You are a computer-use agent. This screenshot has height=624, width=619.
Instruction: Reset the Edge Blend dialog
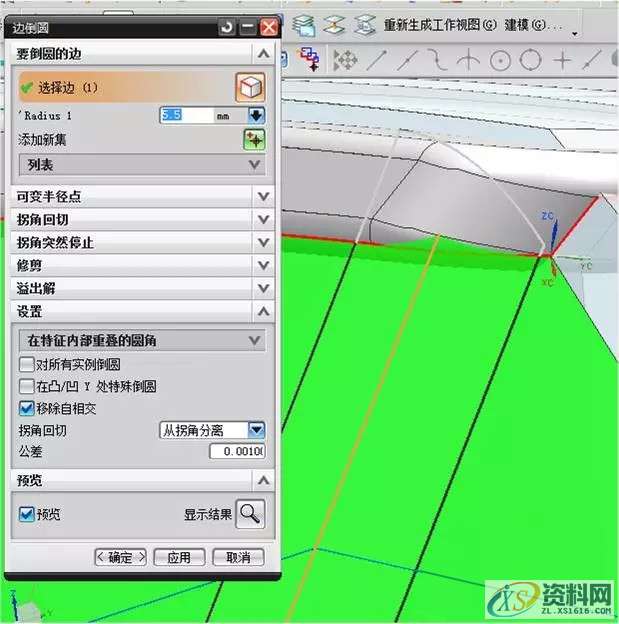point(227,27)
